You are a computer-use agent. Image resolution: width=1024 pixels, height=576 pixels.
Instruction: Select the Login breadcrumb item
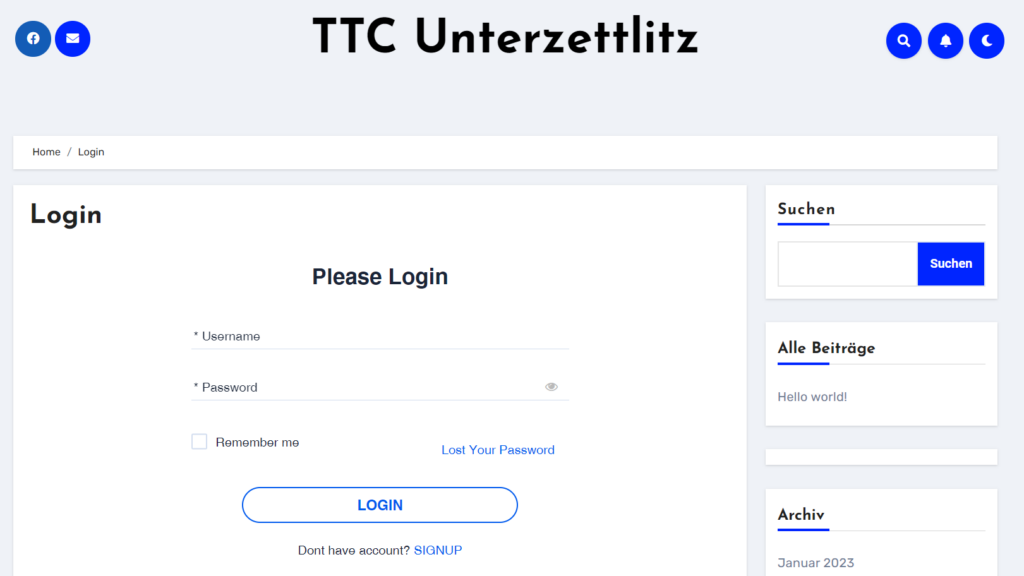[91, 152]
